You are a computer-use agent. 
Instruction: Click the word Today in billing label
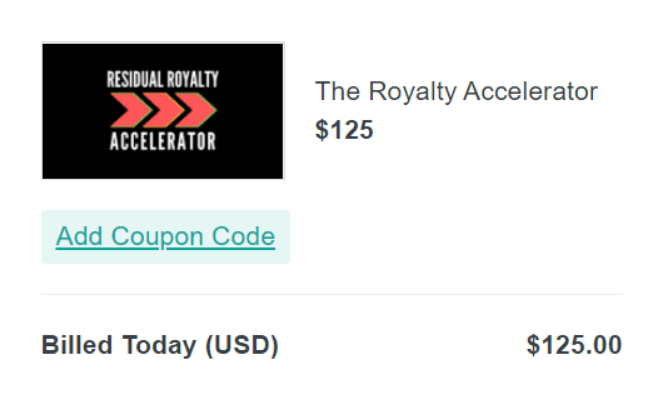click(x=159, y=346)
